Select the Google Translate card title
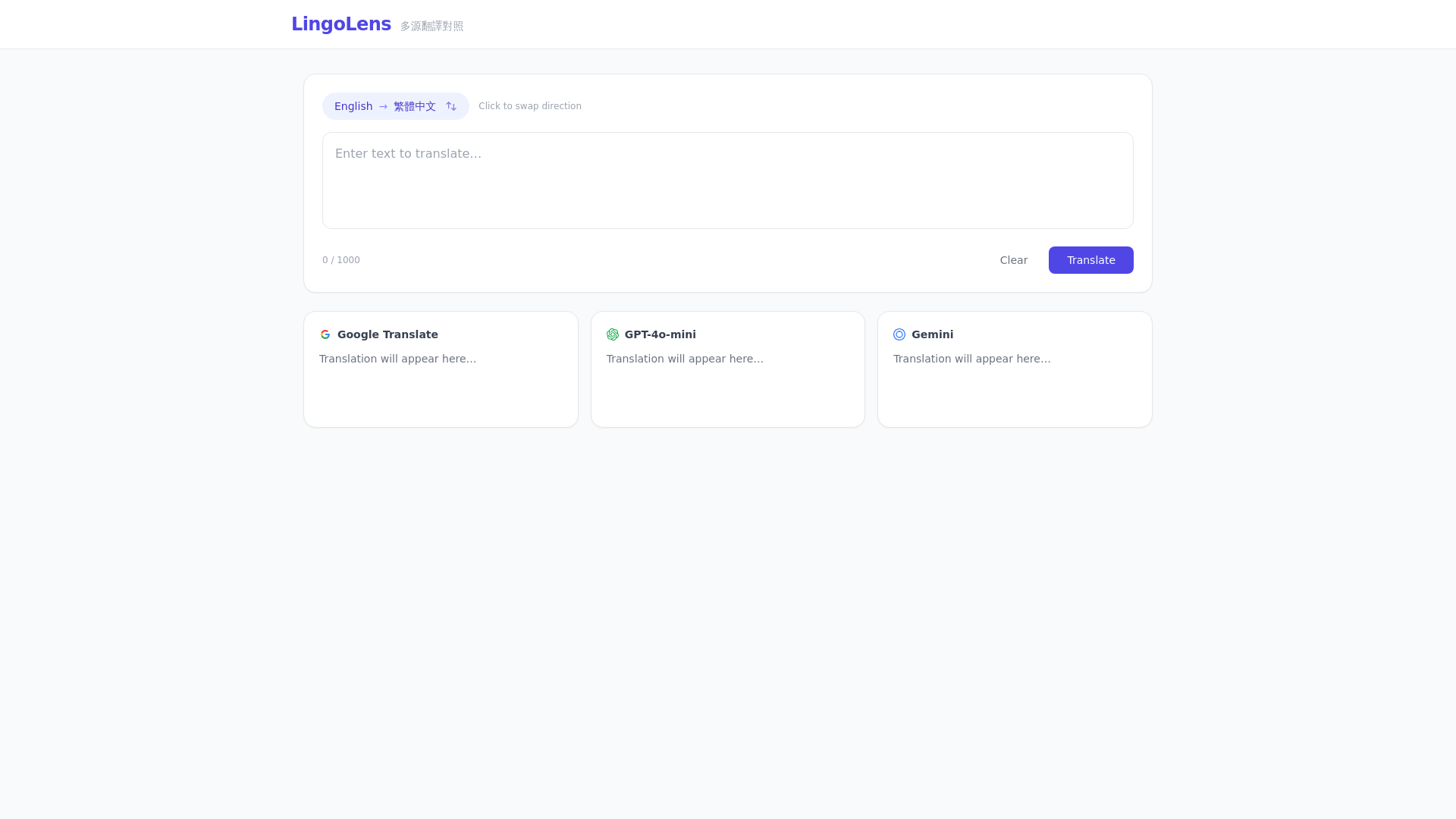Image resolution: width=1456 pixels, height=819 pixels. point(388,334)
